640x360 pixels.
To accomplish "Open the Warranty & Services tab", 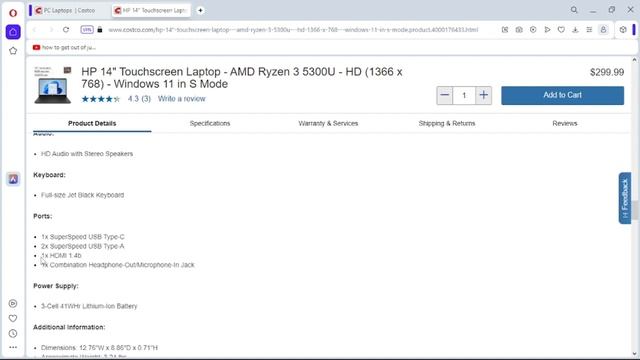I will coord(328,123).
